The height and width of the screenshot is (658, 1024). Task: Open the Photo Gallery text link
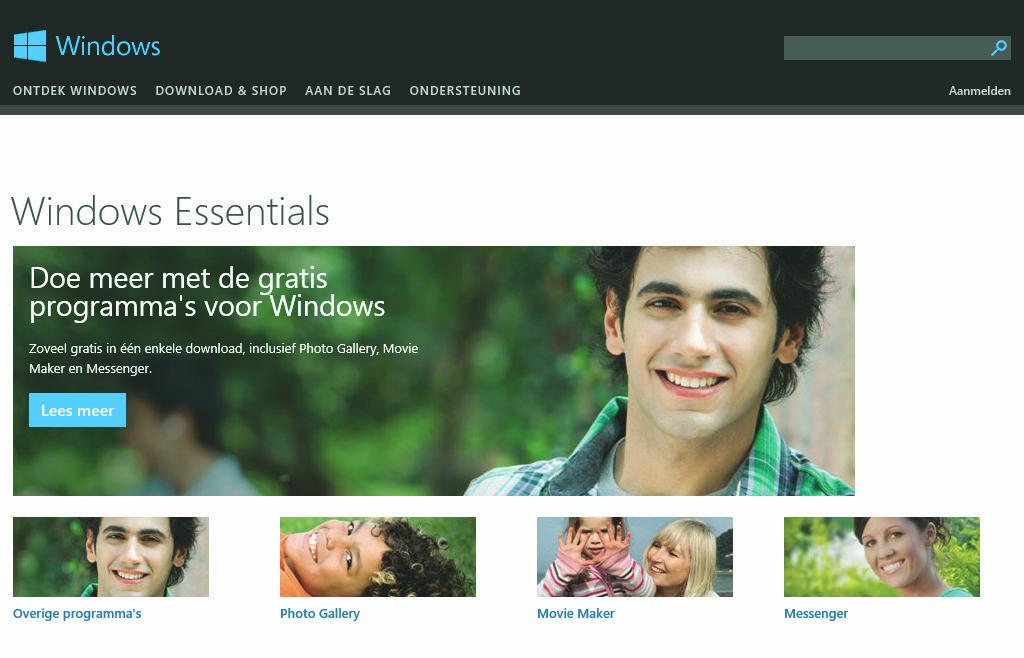tap(320, 614)
